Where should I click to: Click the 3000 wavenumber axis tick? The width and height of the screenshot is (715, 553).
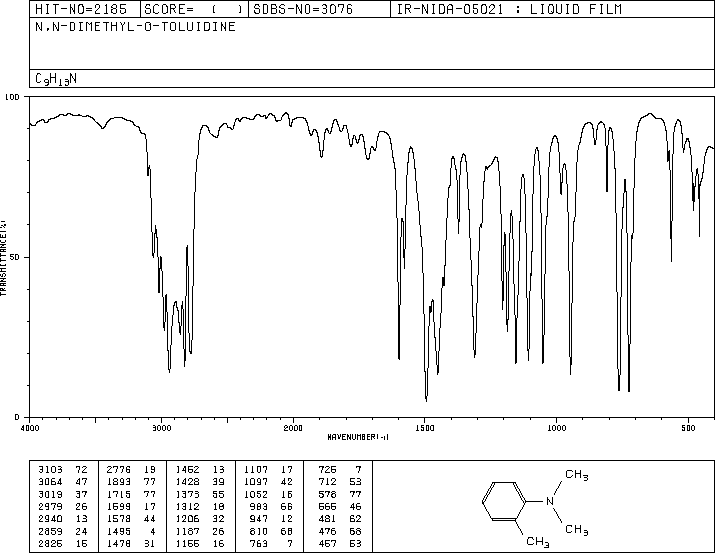[161, 428]
